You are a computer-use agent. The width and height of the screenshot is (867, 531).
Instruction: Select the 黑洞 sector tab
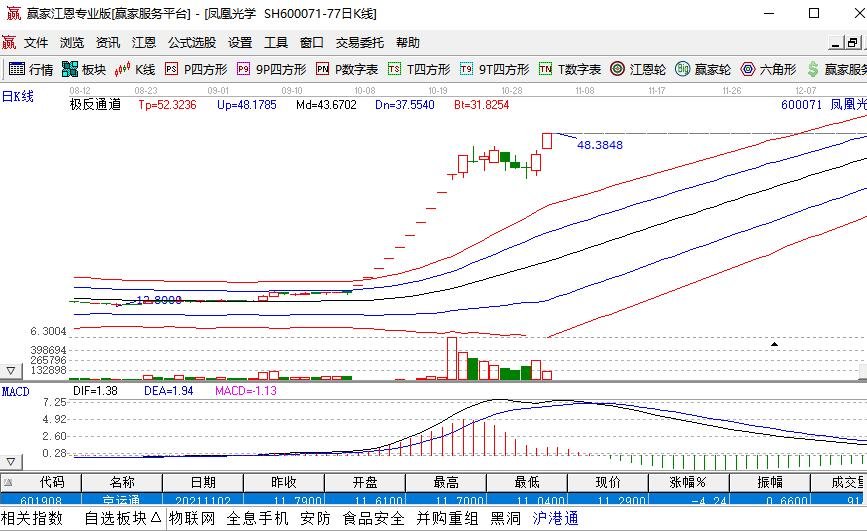click(x=505, y=518)
